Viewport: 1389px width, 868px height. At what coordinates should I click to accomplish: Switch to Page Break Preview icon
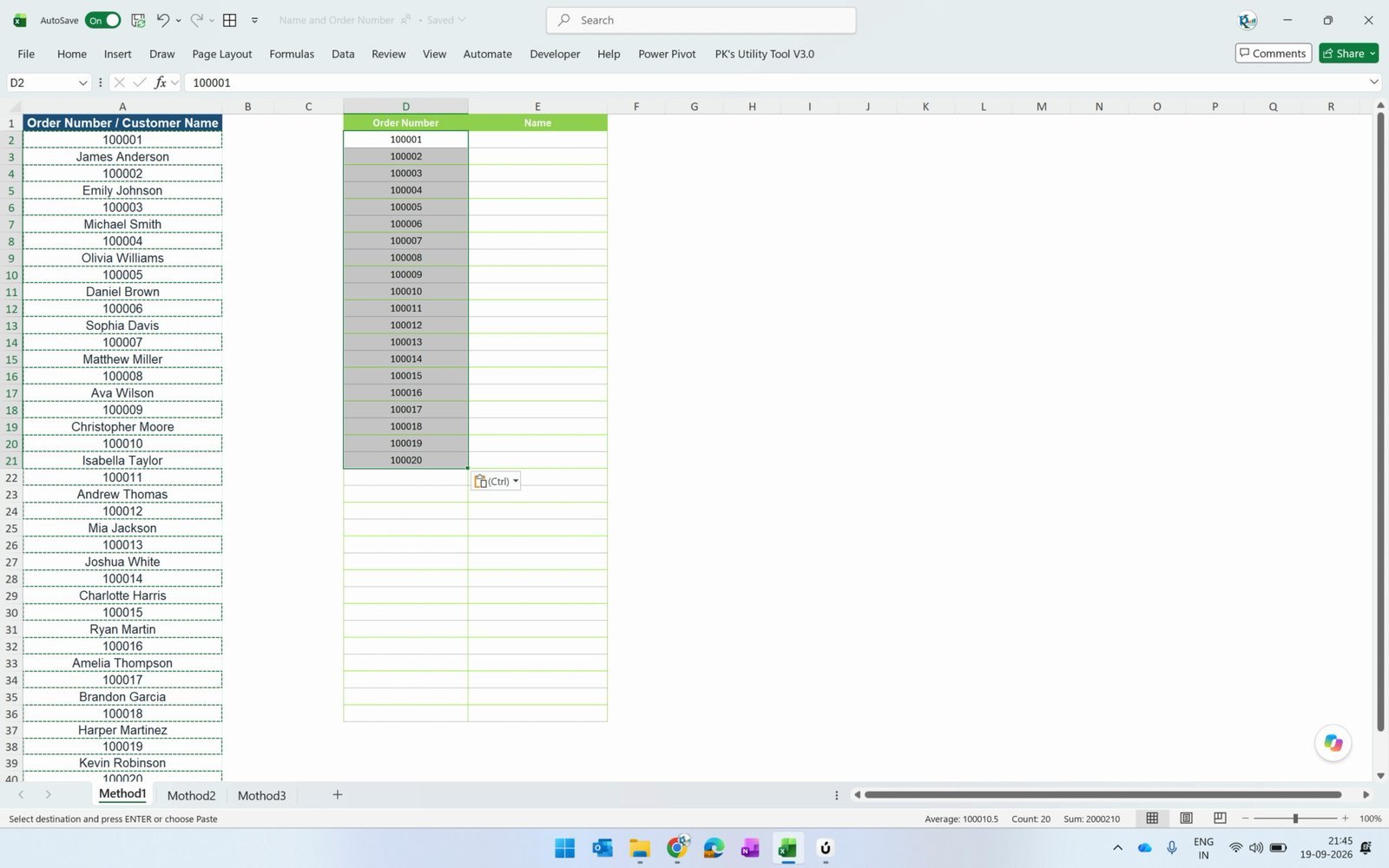[x=1220, y=819]
